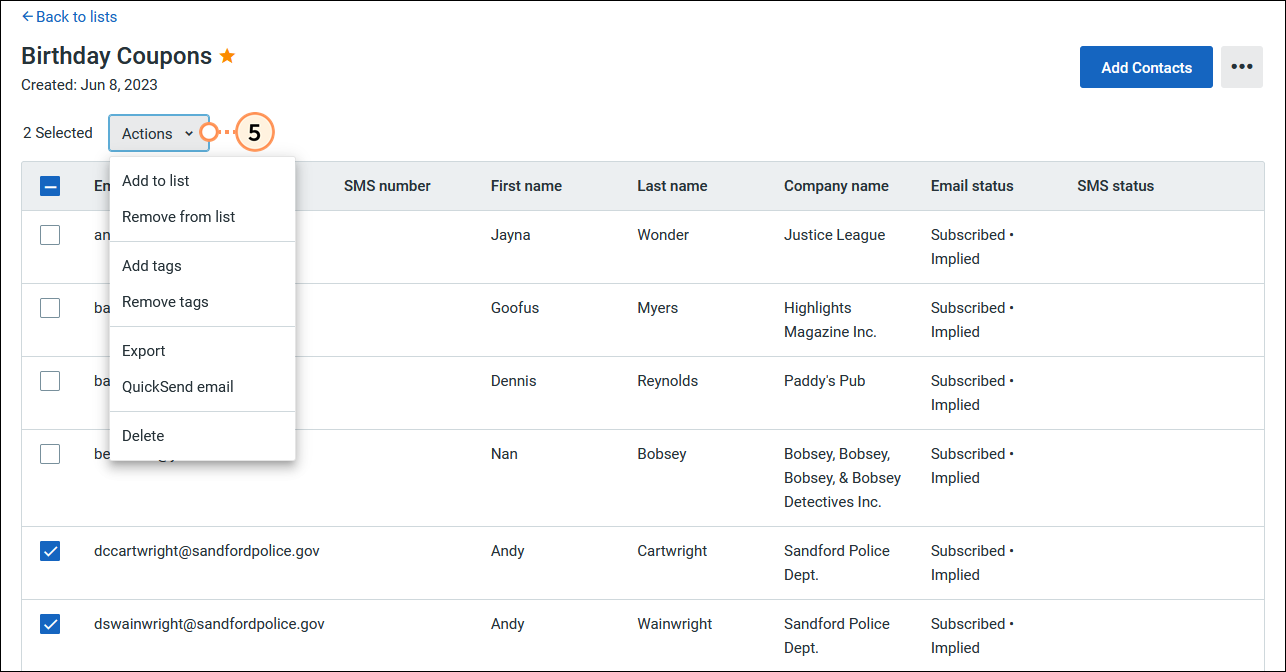Check the checkbox for Goofus Myers
The image size is (1286, 672).
(x=50, y=307)
